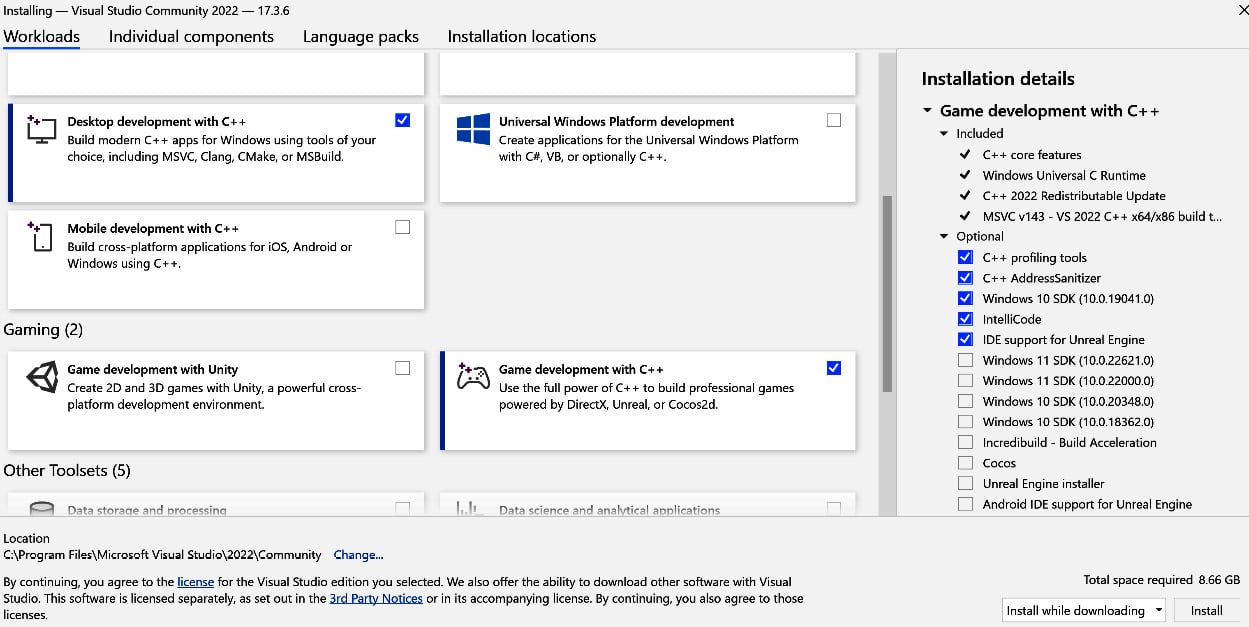Check Windows 11 SDK (10.0.22000.0)
The height and width of the screenshot is (627, 1249).
coord(965,381)
